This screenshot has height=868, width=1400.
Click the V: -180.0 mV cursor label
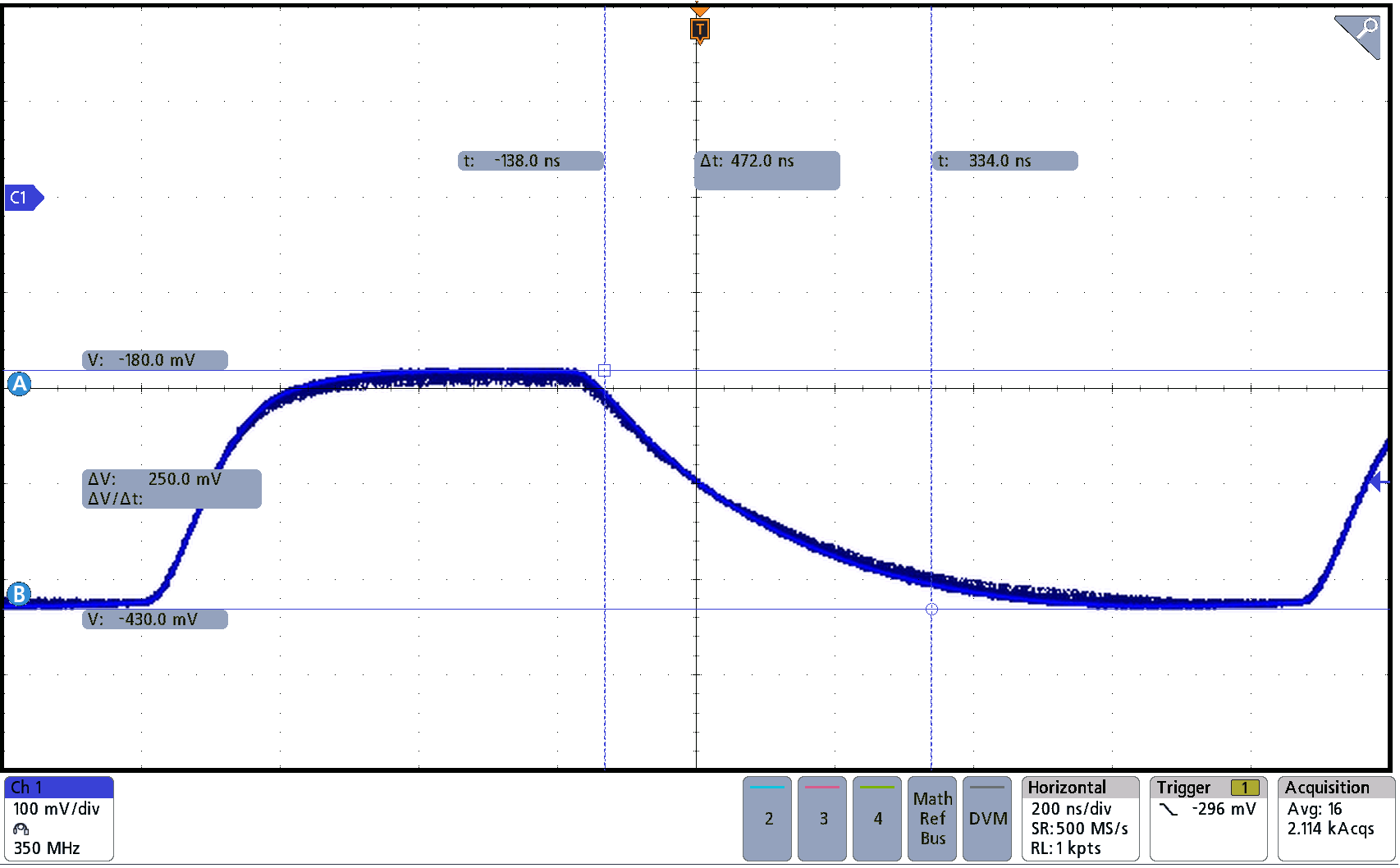pyautogui.click(x=155, y=360)
